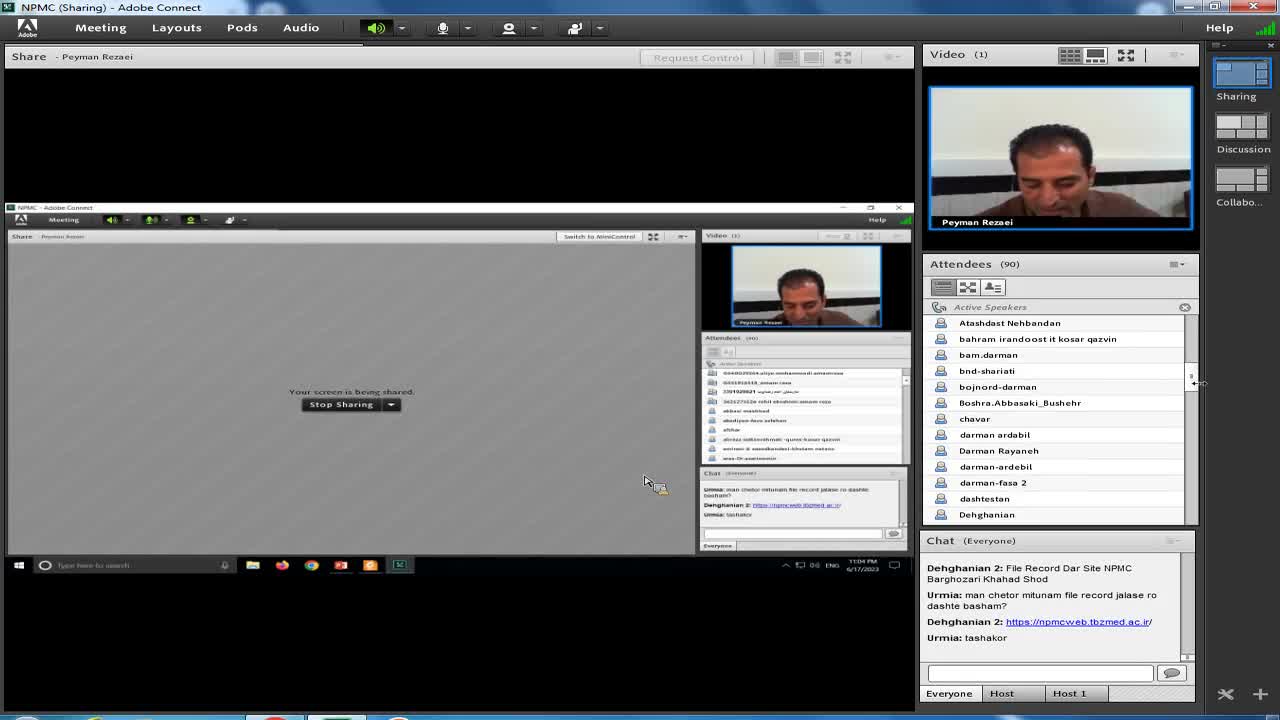The image size is (1280, 720).
Task: Open the Meeting menu
Action: (100, 28)
